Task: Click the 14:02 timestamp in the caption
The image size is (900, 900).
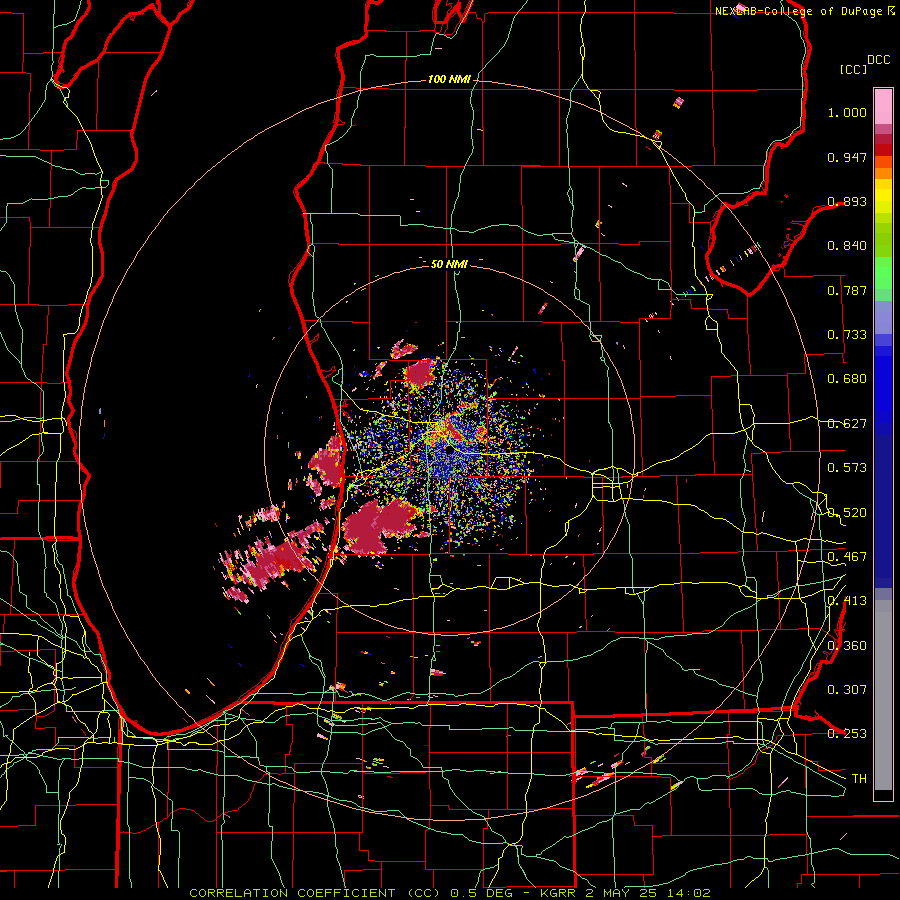Action: (x=691, y=893)
